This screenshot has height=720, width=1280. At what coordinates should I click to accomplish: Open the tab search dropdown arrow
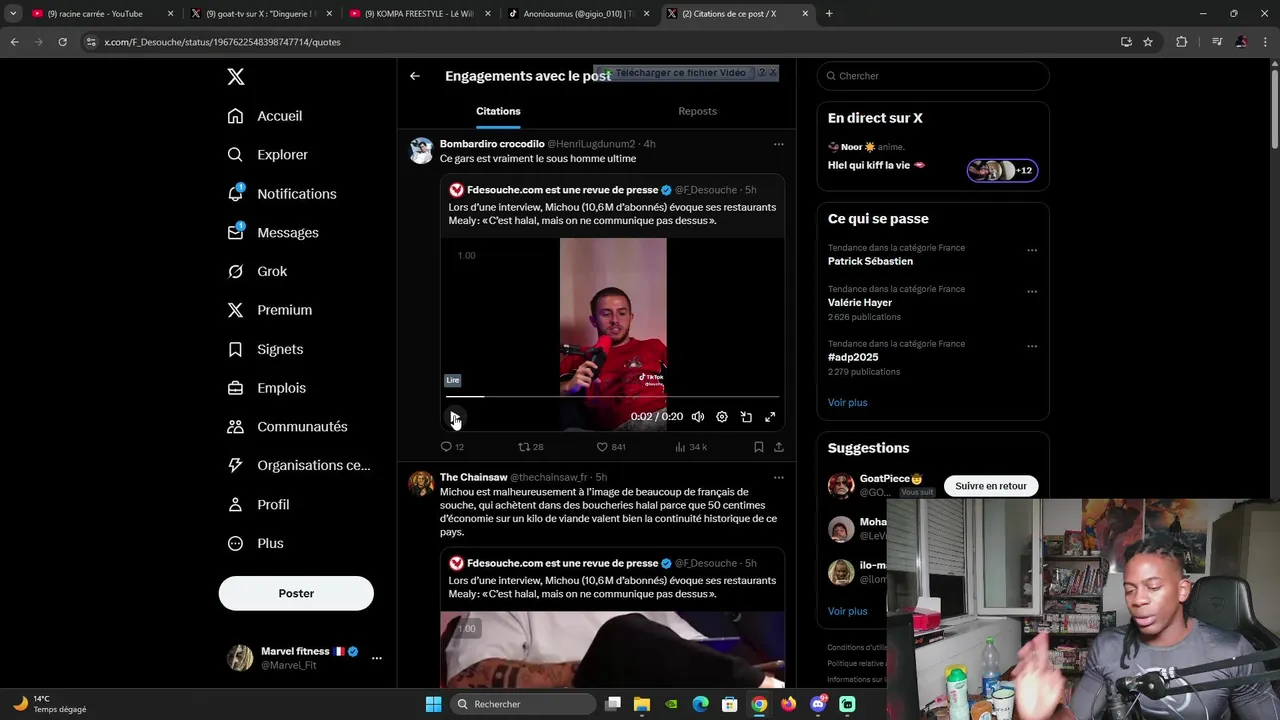(x=13, y=14)
